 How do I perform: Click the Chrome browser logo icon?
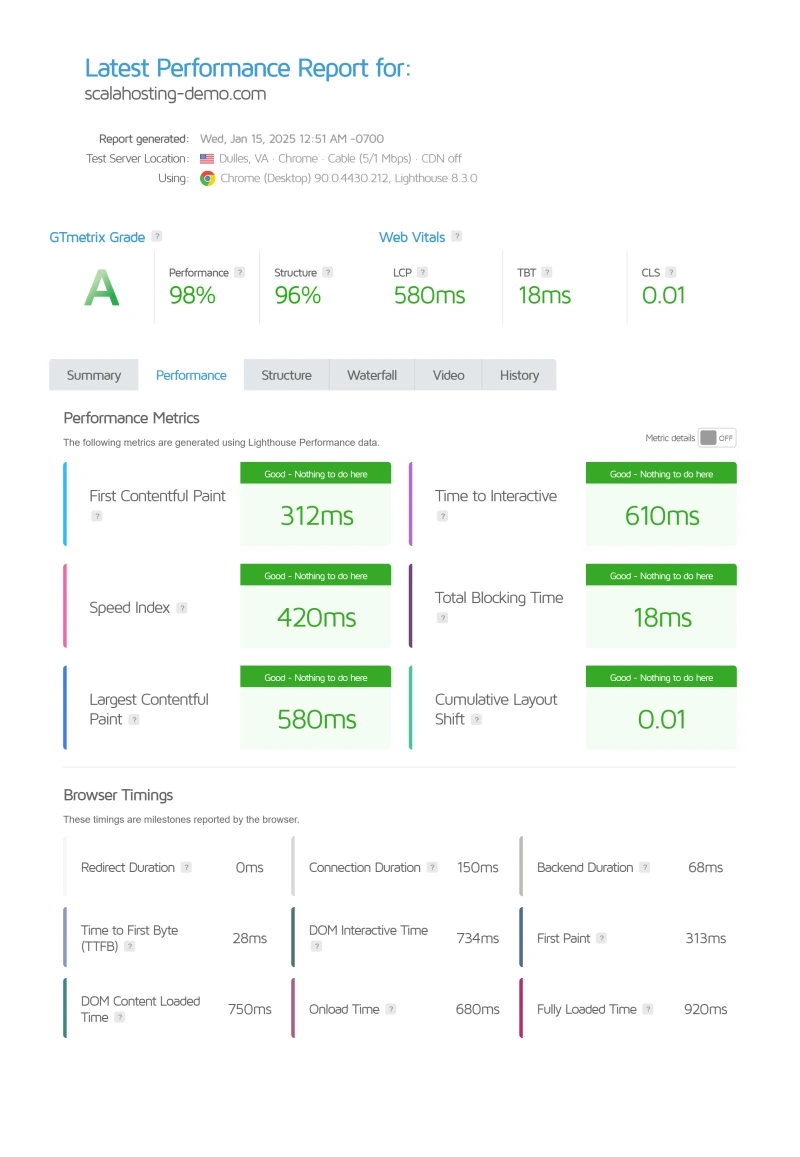click(x=207, y=179)
